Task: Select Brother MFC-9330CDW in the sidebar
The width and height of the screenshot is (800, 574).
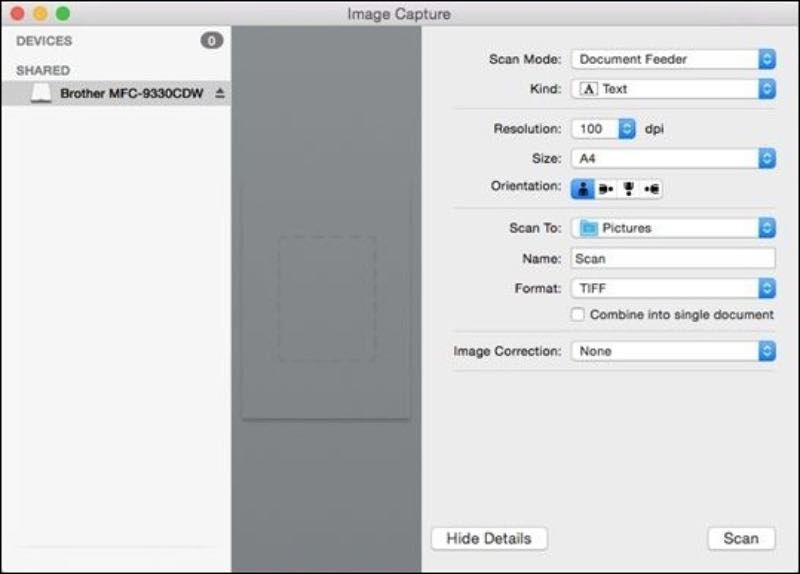Action: tap(131, 94)
